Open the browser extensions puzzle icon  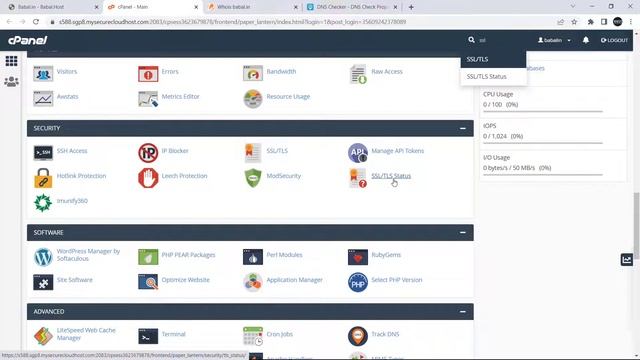[590, 22]
